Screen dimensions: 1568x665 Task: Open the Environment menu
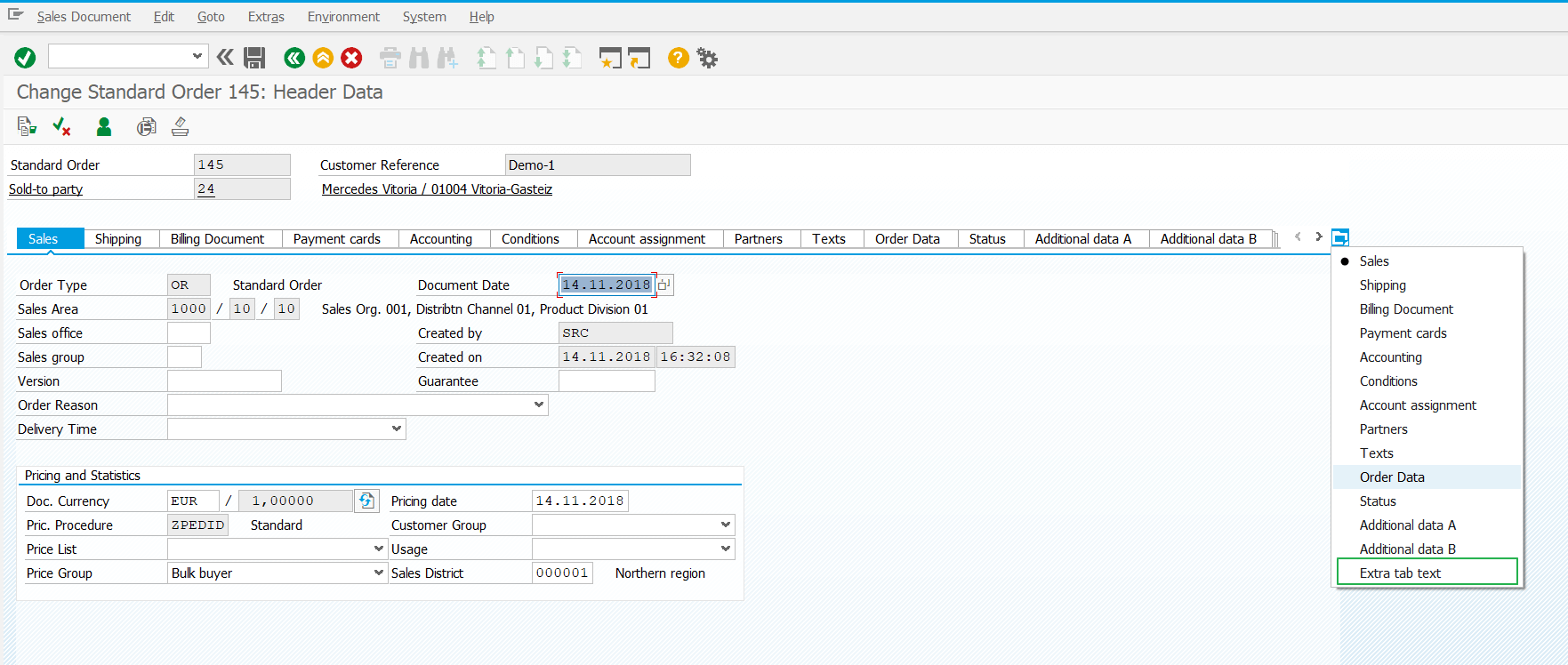point(343,17)
